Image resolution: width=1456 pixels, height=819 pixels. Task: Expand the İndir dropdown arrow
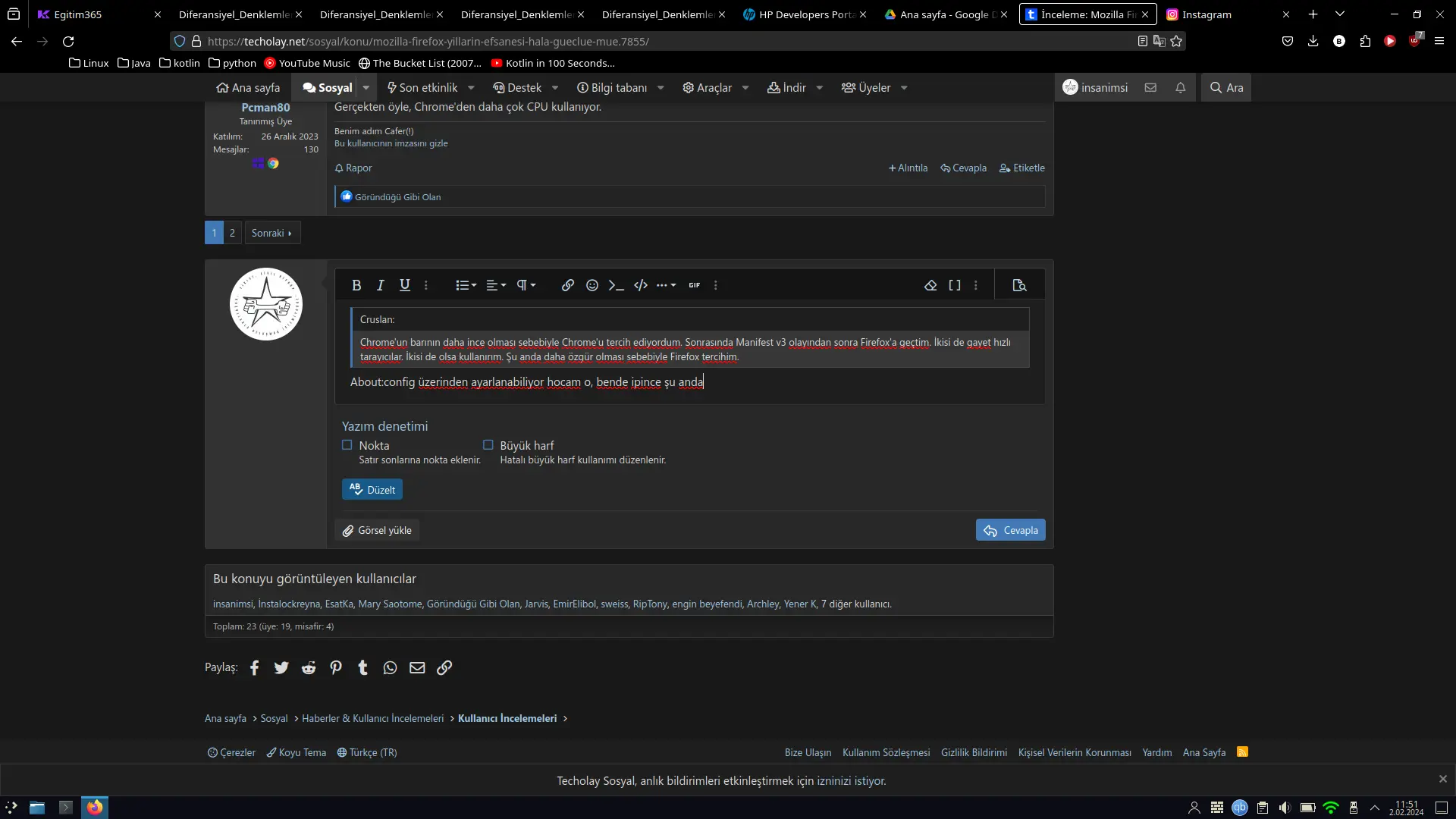(x=820, y=88)
